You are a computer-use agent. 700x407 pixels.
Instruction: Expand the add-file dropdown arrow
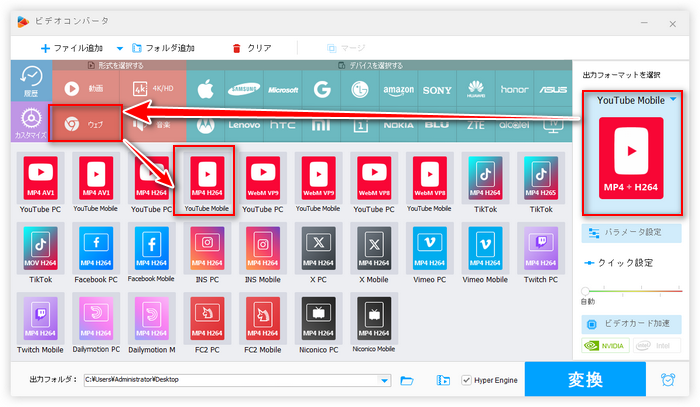pyautogui.click(x=119, y=48)
